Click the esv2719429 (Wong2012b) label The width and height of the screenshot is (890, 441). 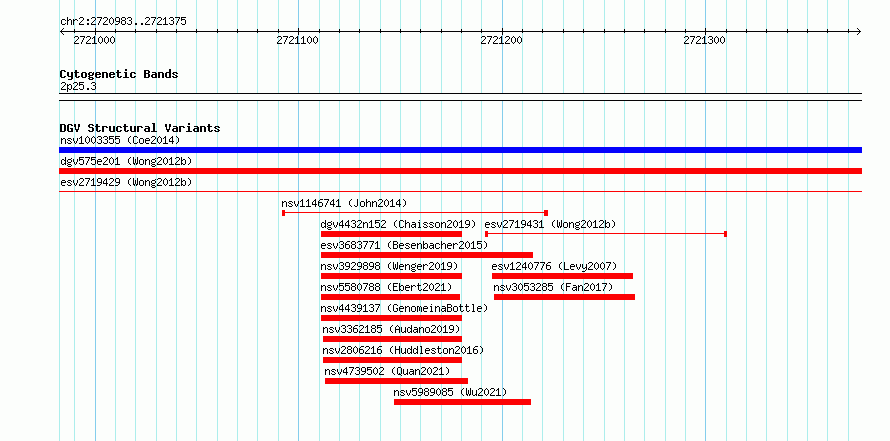(x=126, y=182)
